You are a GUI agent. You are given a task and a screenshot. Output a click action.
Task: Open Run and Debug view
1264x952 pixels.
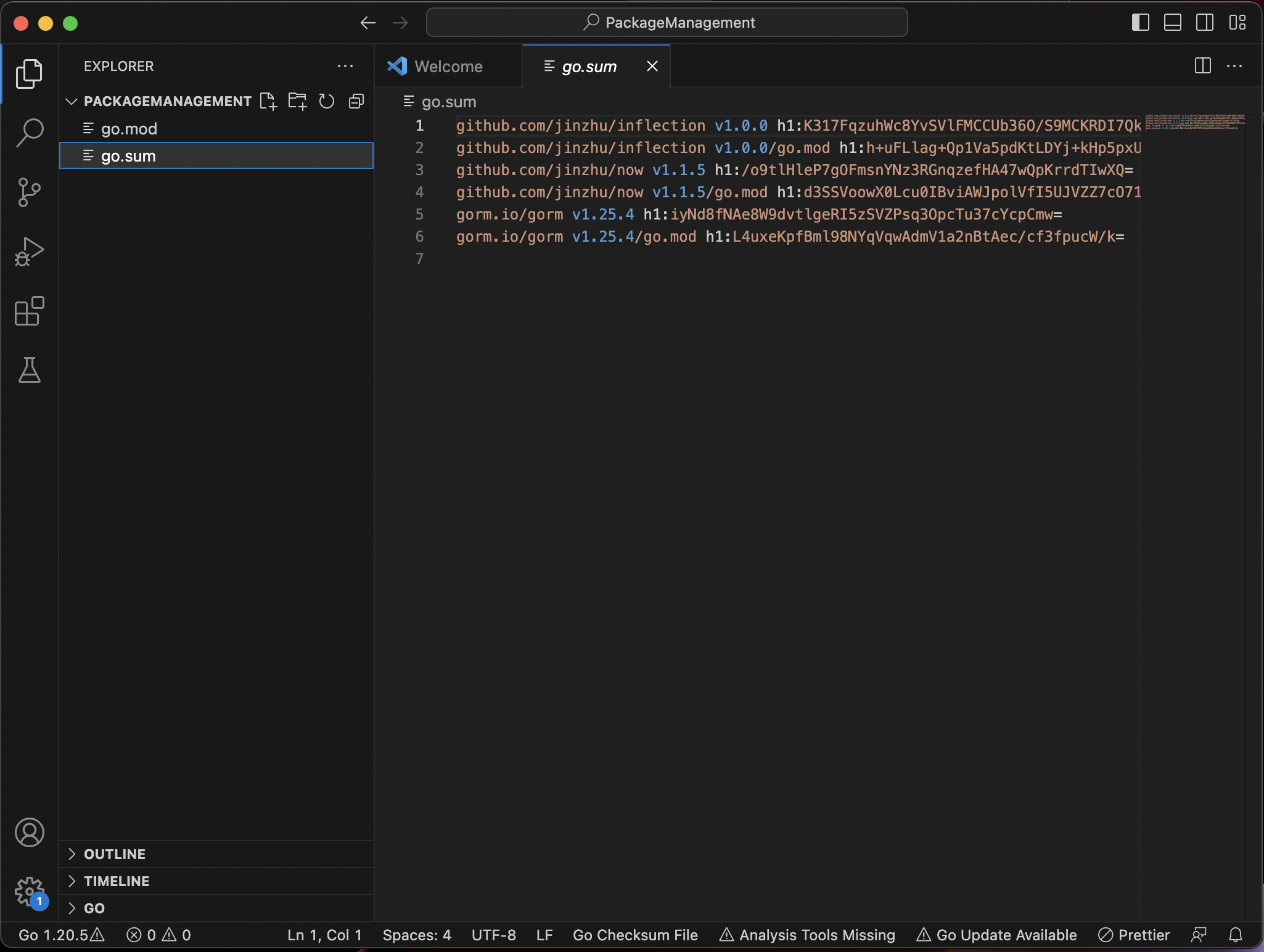click(29, 252)
